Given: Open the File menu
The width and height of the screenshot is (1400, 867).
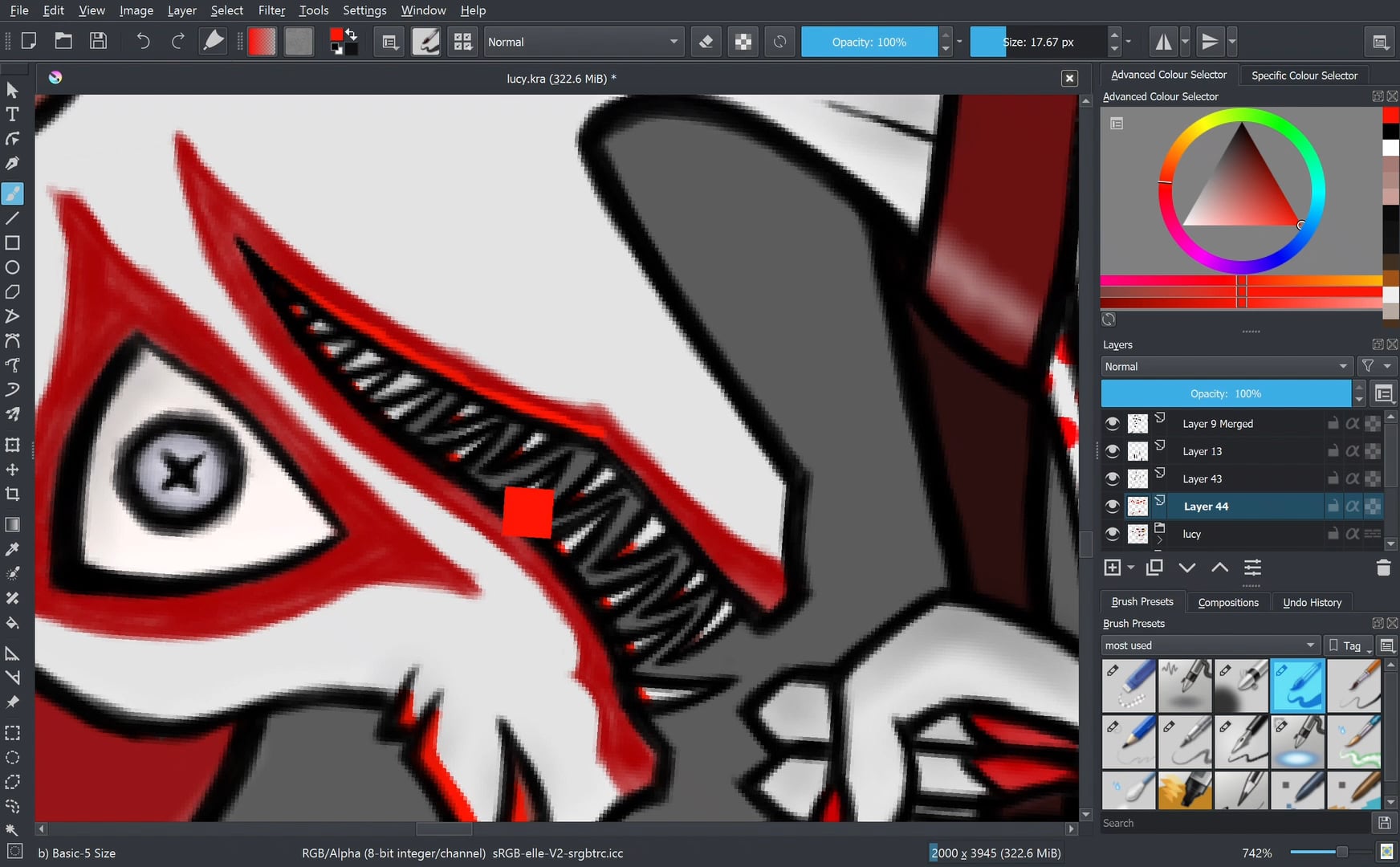Looking at the screenshot, I should [x=19, y=10].
